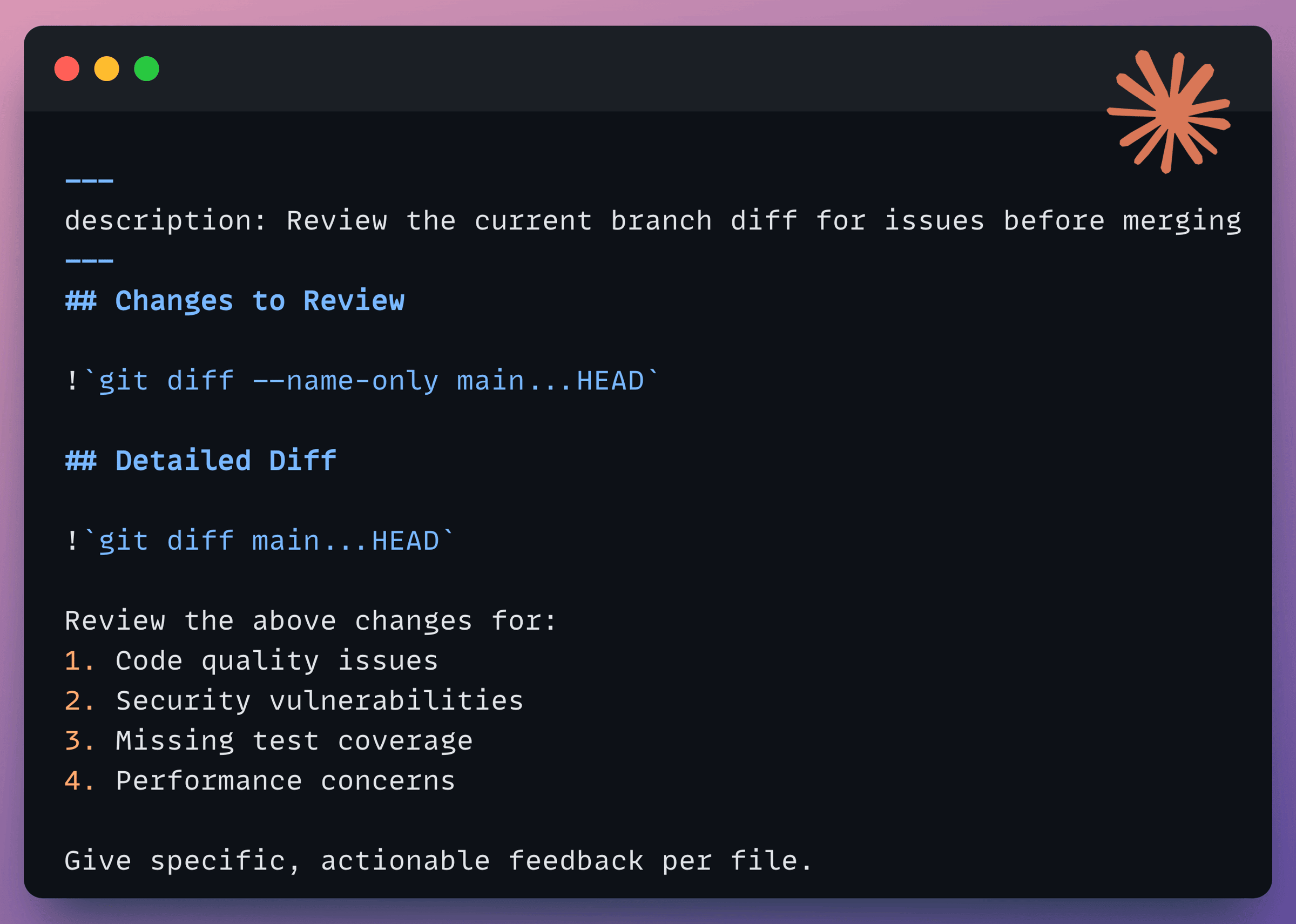Viewport: 1296px width, 924px height.
Task: Click the empty dark title bar area
Action: tap(569, 69)
